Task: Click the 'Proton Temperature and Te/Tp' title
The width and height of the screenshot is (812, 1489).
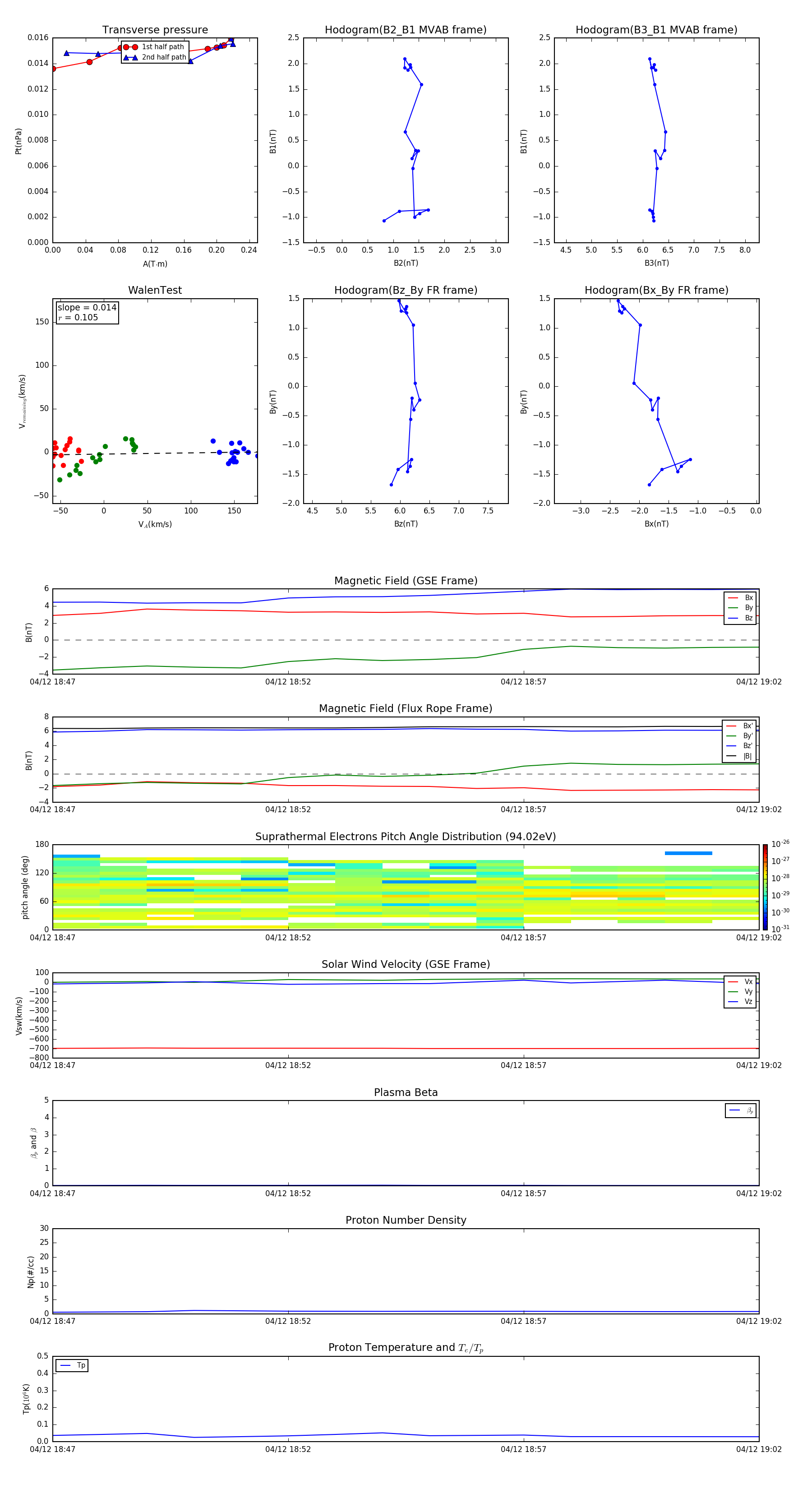Action: (406, 1347)
